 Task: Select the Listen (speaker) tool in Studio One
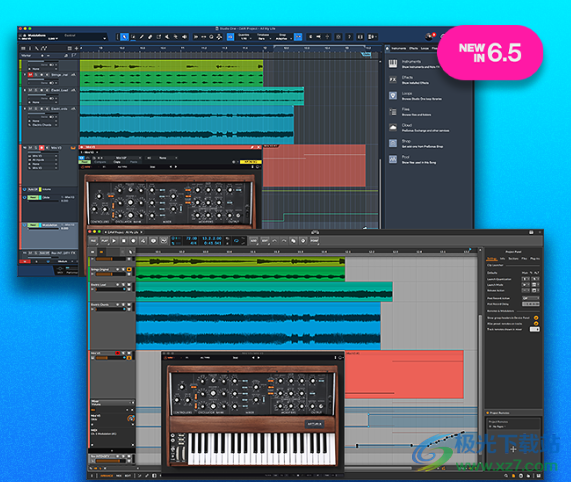185,37
